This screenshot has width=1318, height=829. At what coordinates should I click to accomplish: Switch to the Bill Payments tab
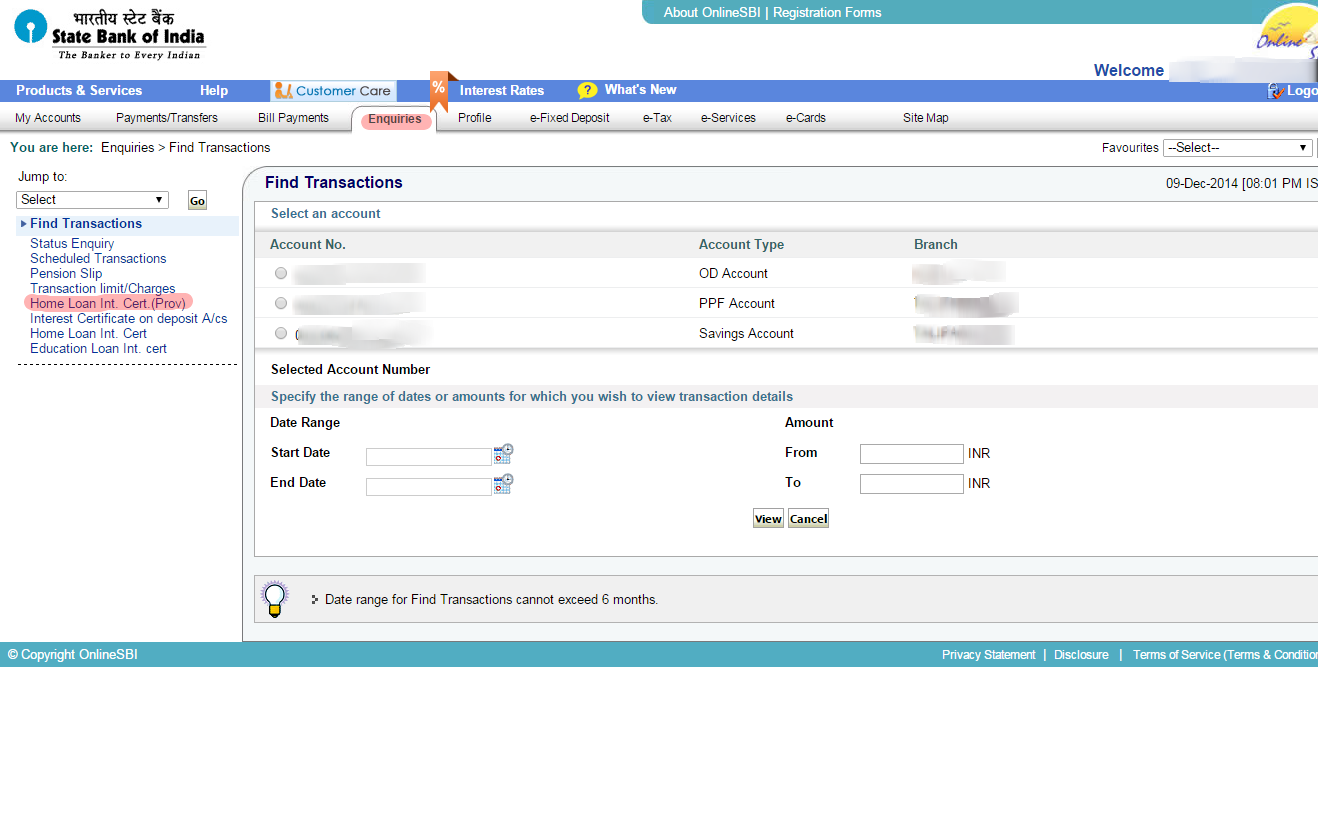point(293,118)
